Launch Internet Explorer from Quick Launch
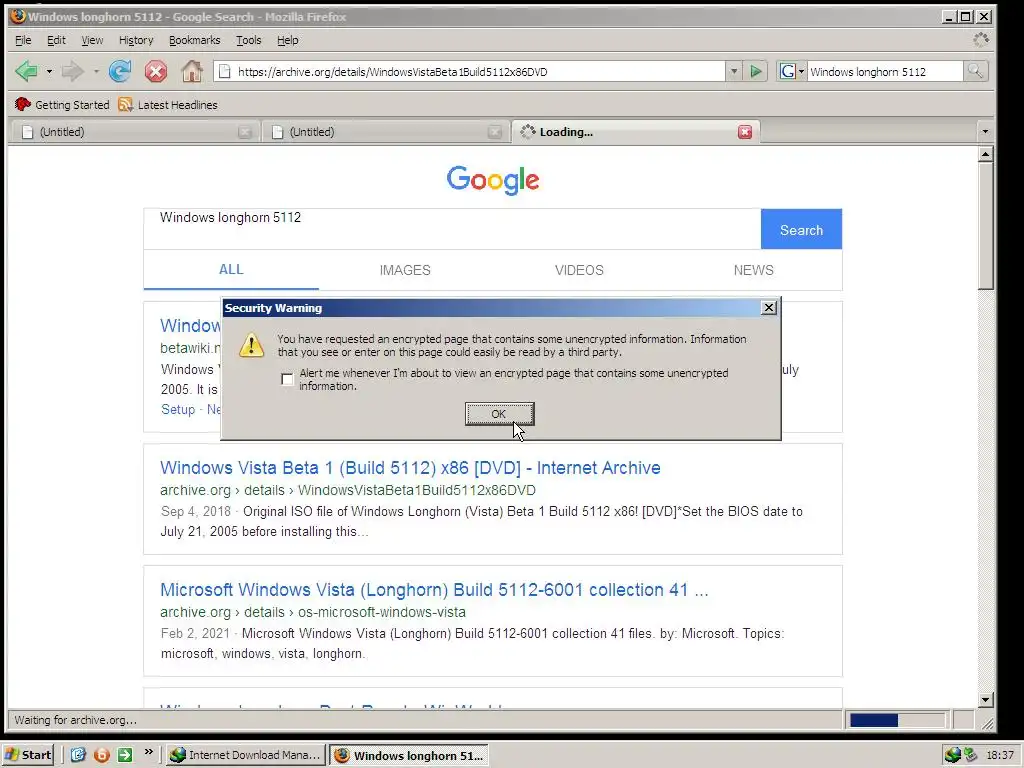This screenshot has width=1024, height=768. click(78, 755)
